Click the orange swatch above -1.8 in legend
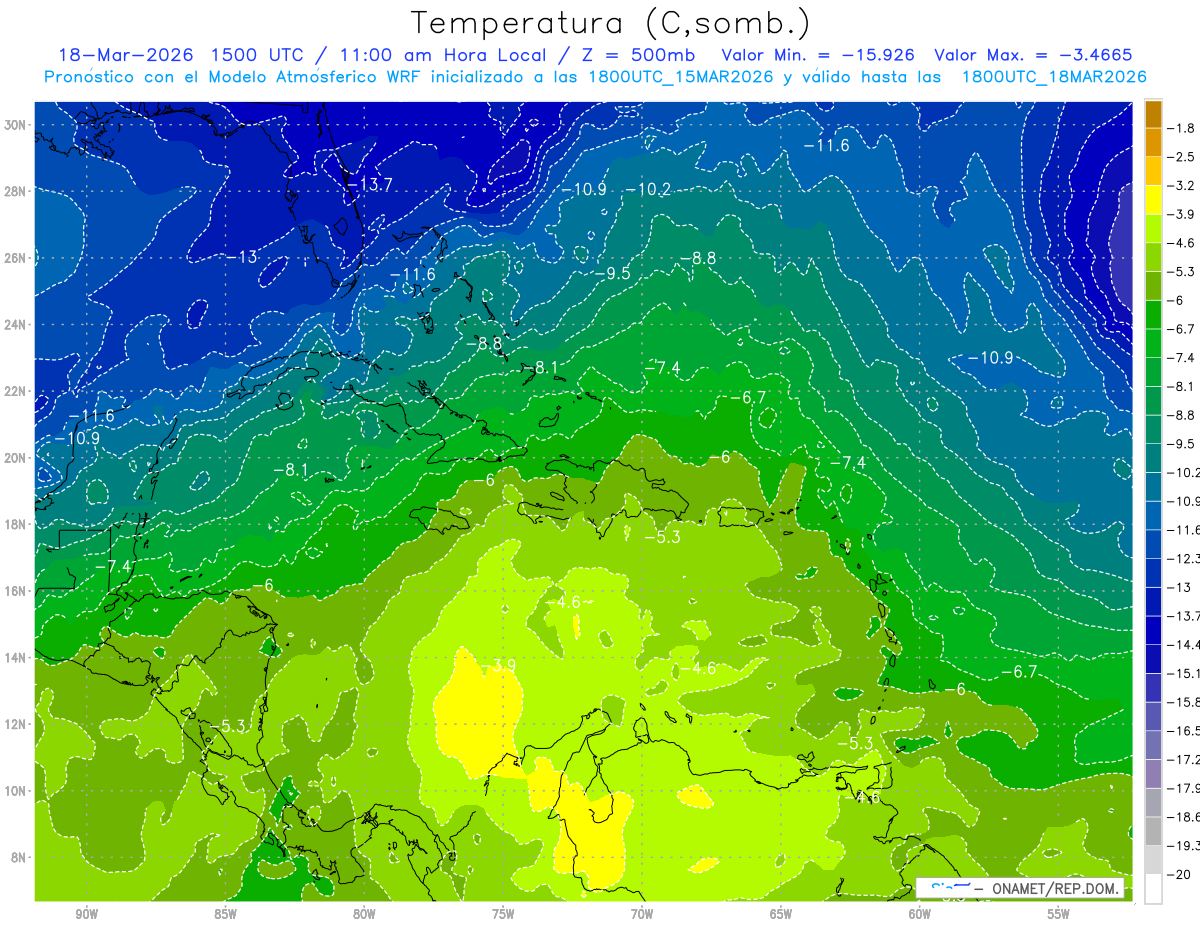Screen dimensions: 1200x927 click(1153, 114)
